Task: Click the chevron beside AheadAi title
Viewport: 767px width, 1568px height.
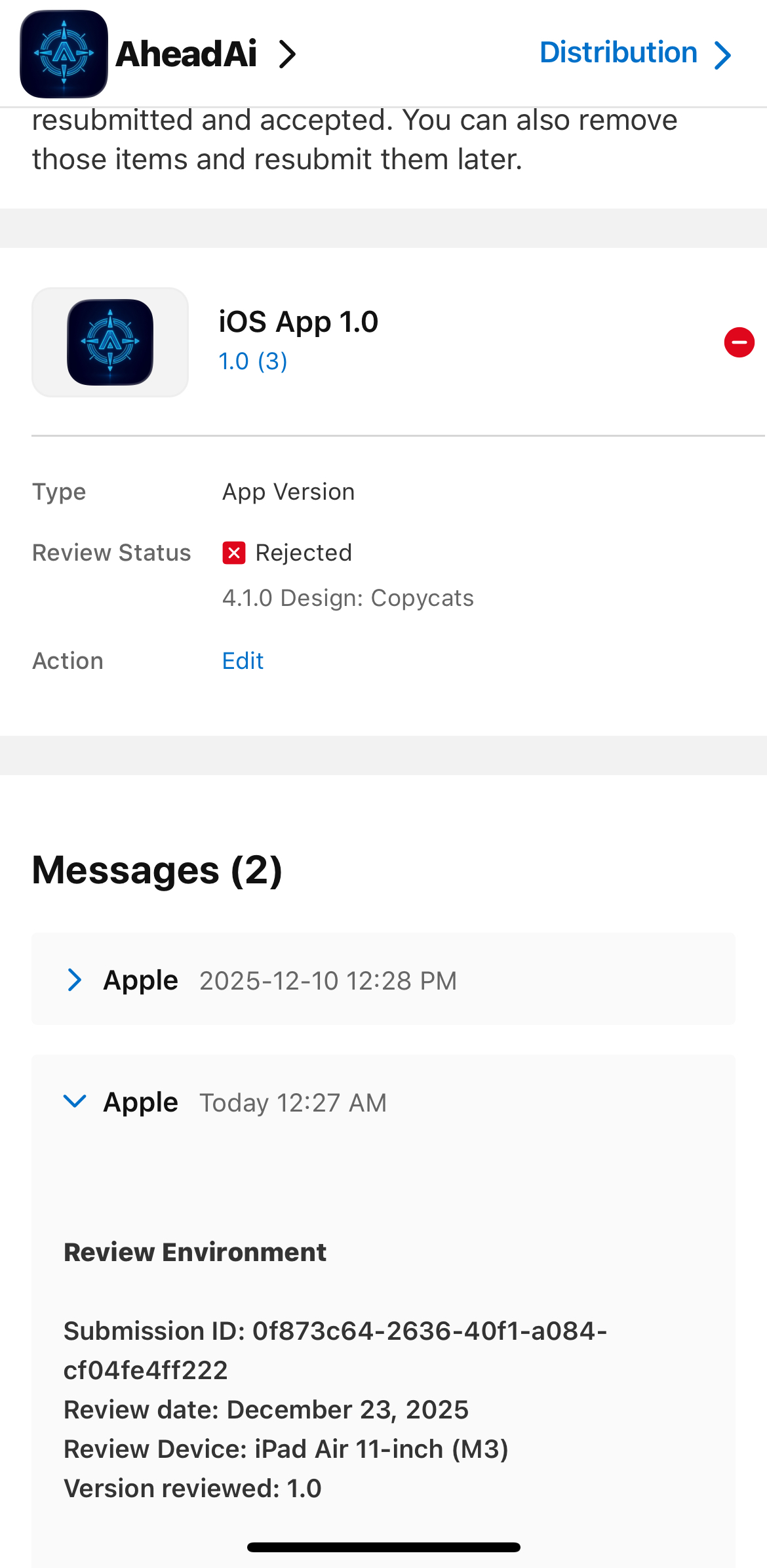Action: coord(287,54)
